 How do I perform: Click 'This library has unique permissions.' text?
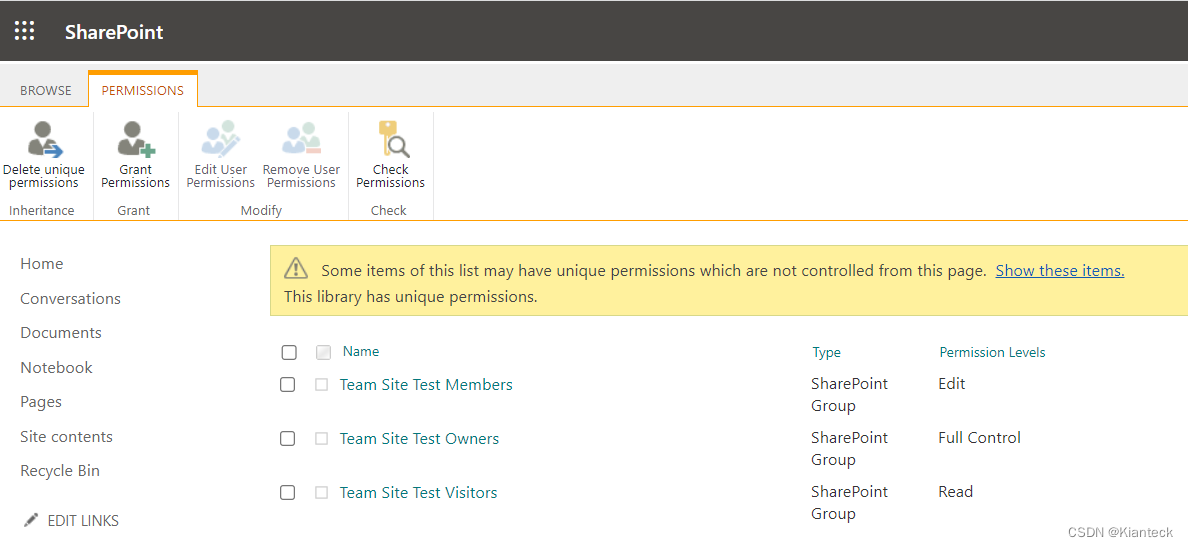411,297
